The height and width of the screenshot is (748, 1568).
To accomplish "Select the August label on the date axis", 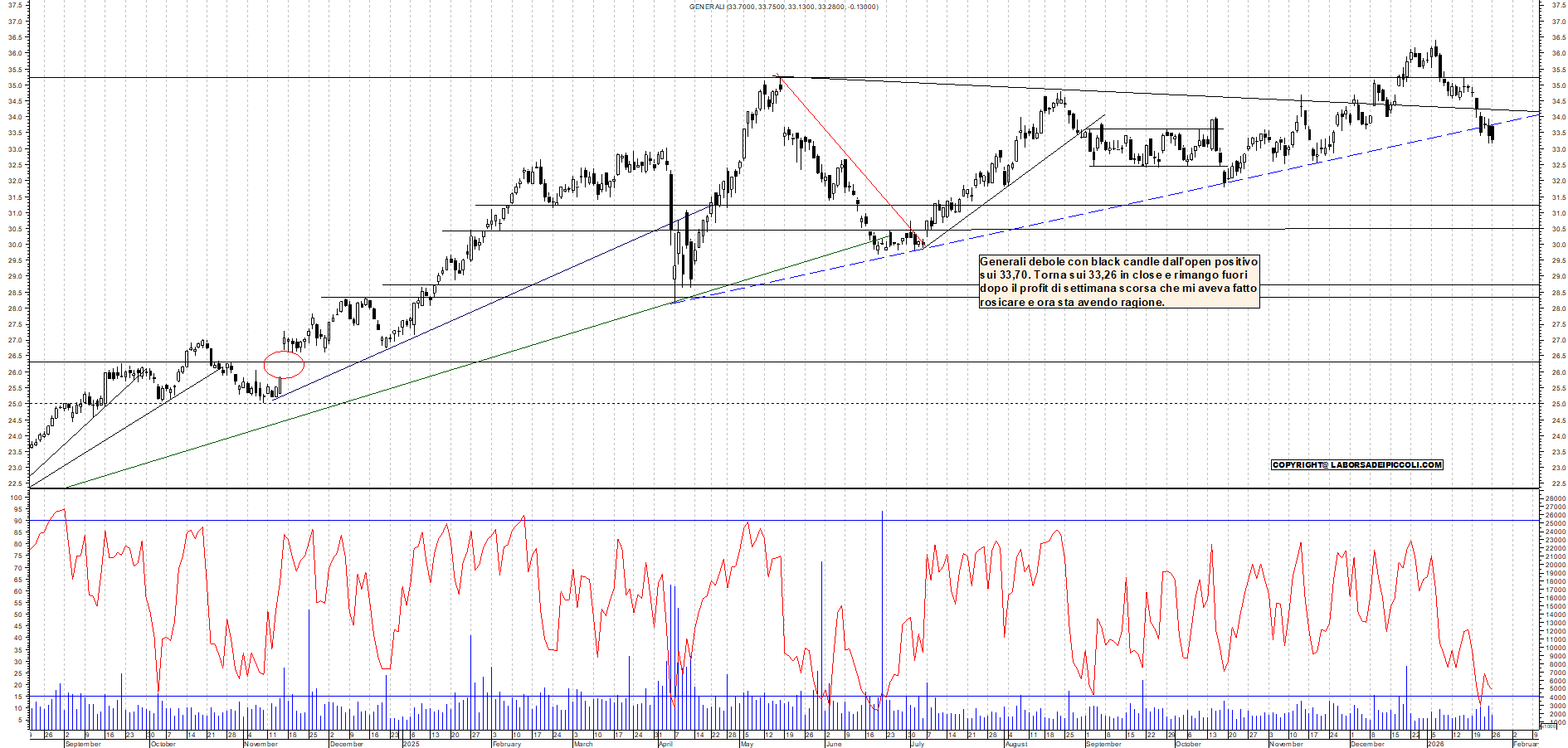I will [x=1016, y=744].
